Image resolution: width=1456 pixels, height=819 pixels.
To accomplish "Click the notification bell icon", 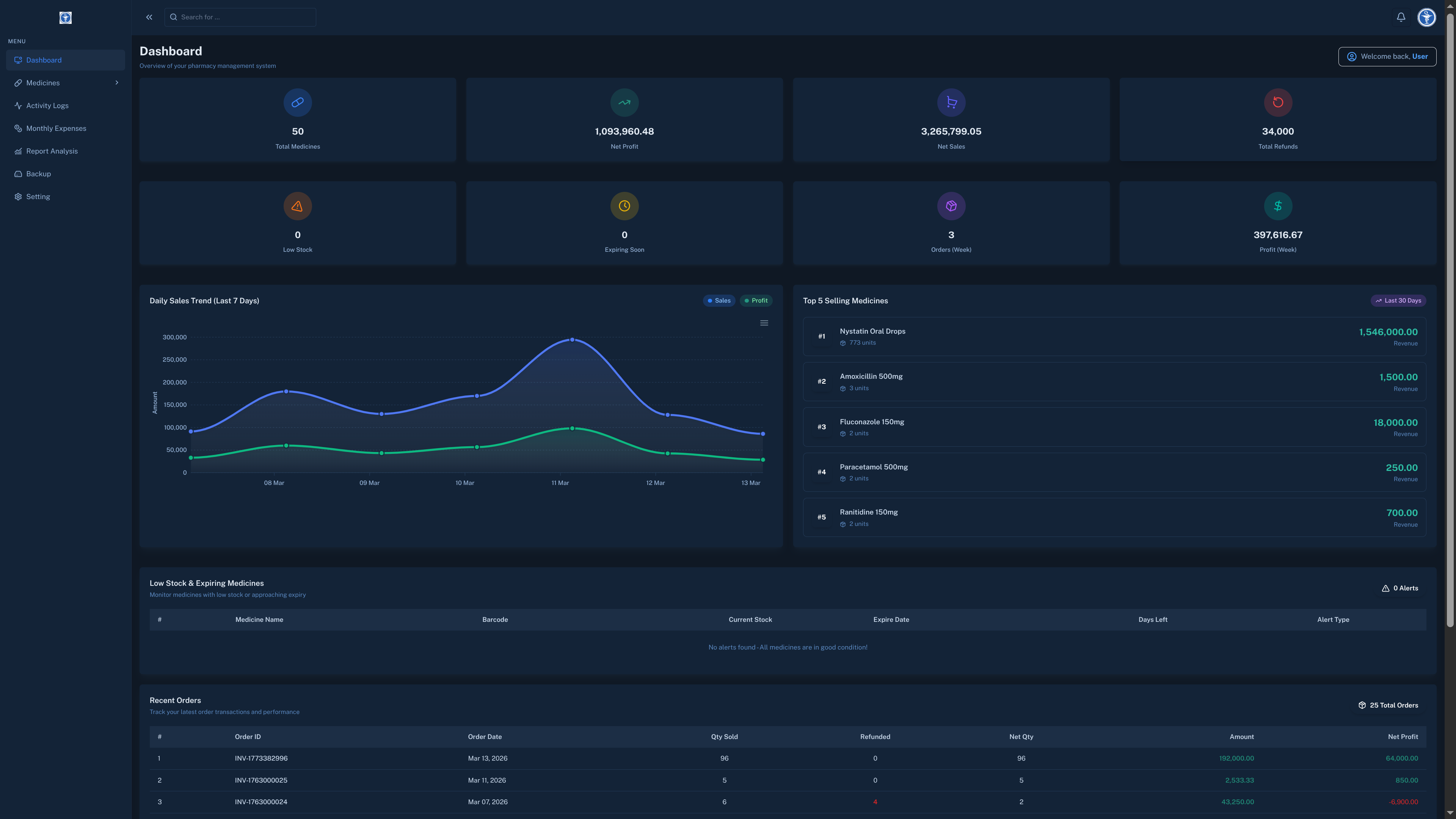I will [x=1401, y=17].
